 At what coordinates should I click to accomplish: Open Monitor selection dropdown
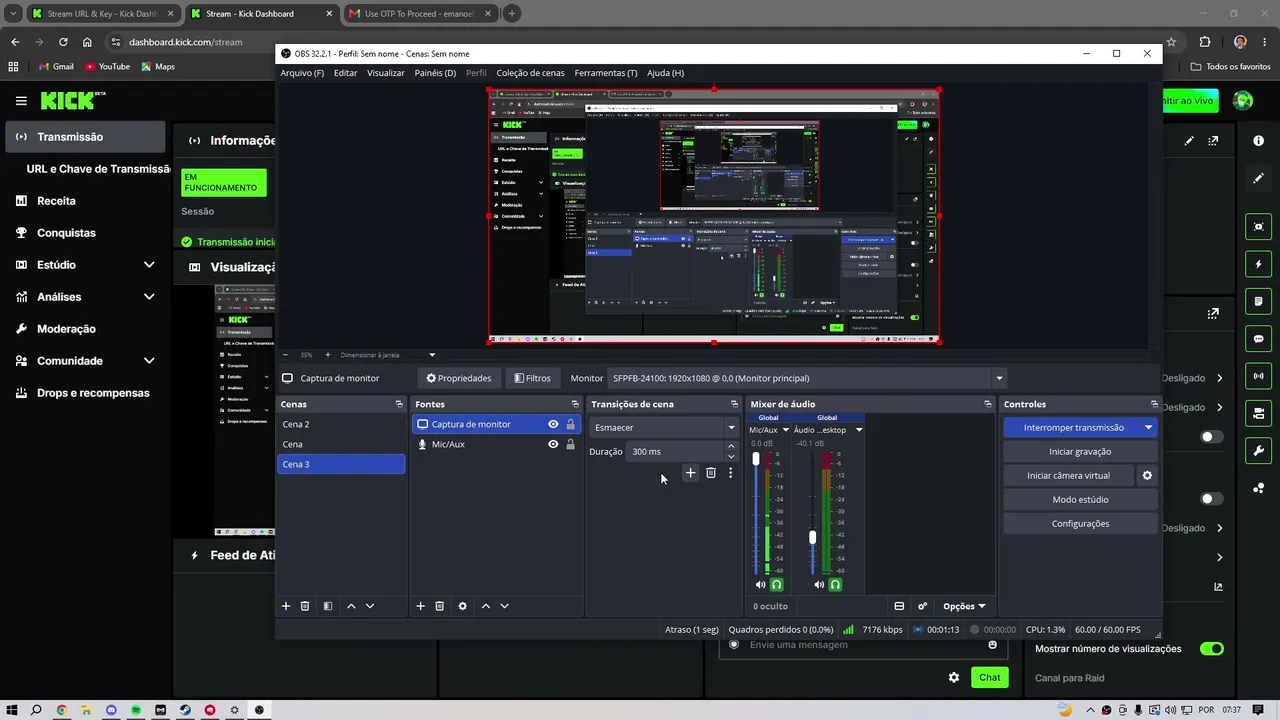807,378
